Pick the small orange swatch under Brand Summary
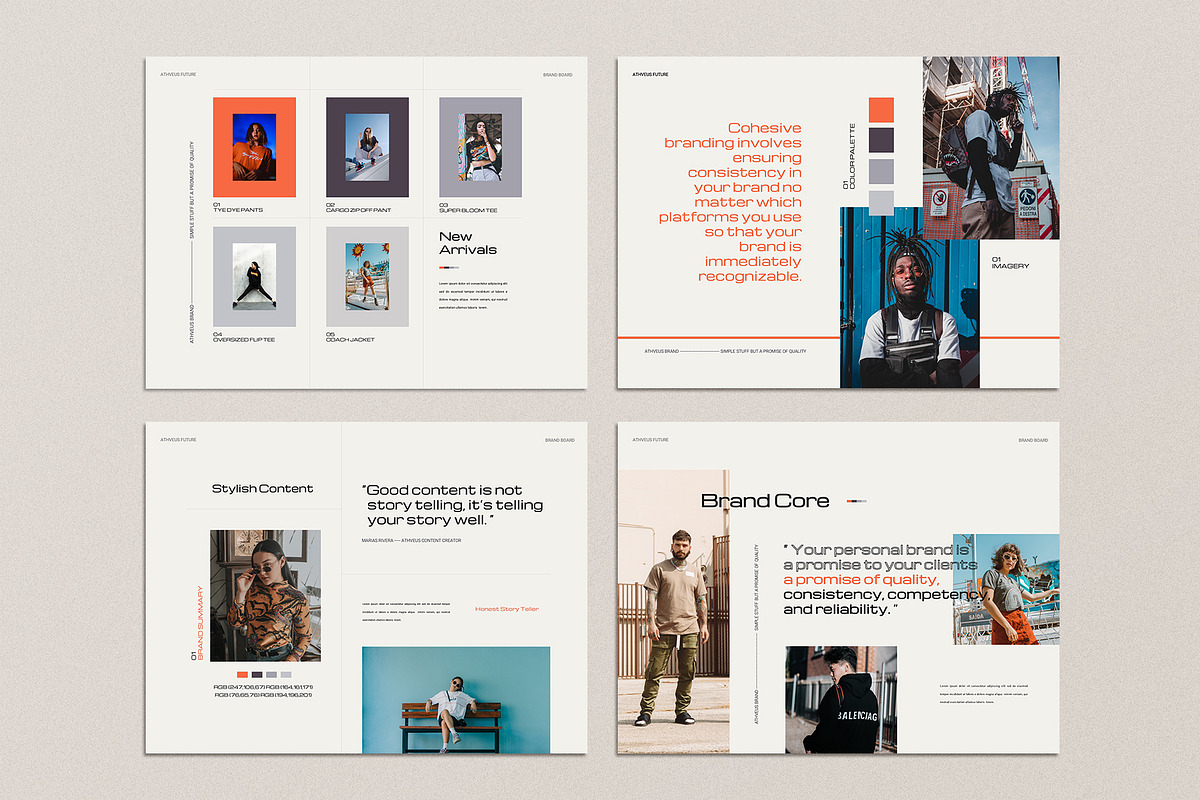Image resolution: width=1200 pixels, height=800 pixels. tap(243, 675)
